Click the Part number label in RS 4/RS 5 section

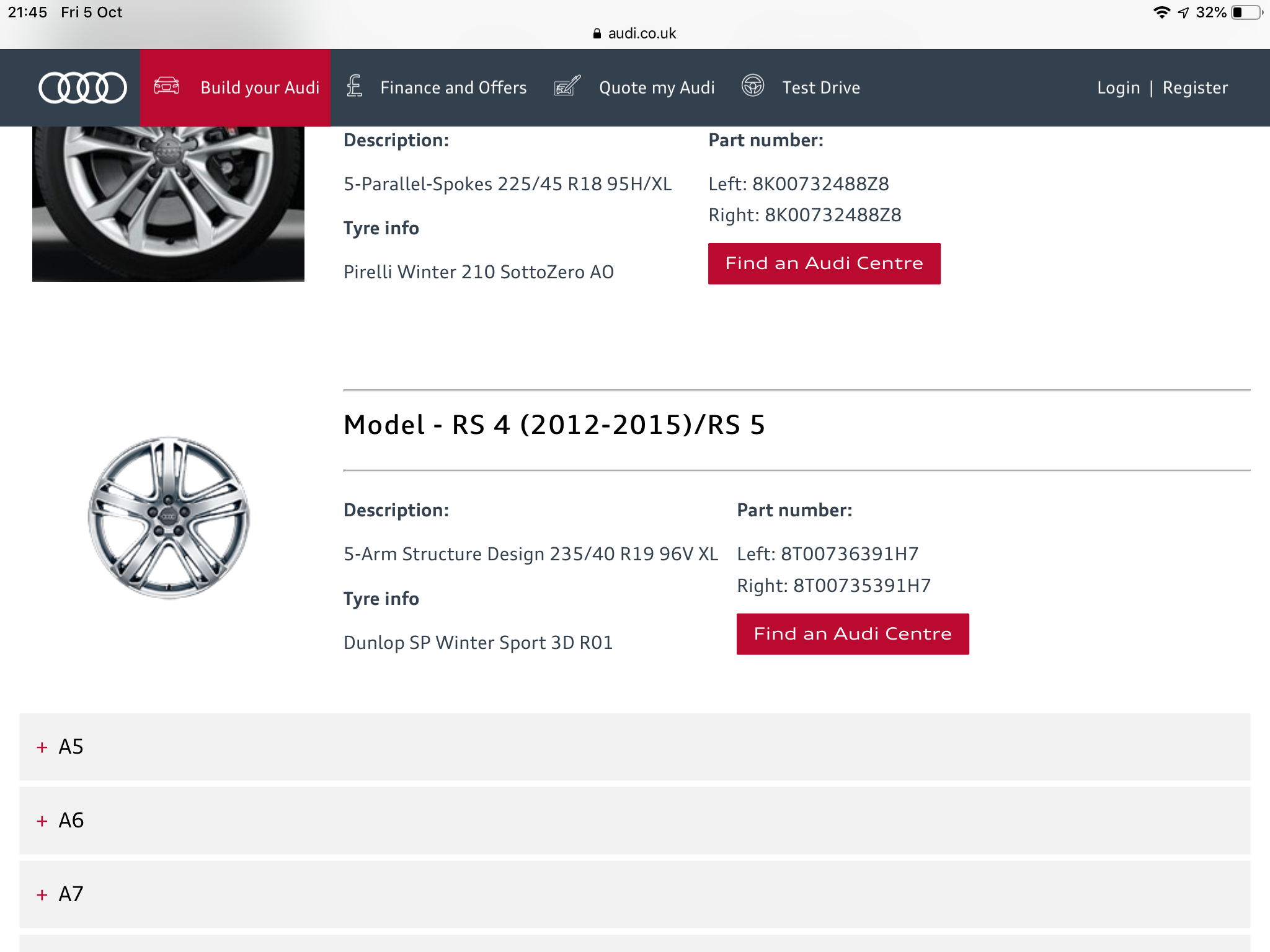(x=794, y=510)
